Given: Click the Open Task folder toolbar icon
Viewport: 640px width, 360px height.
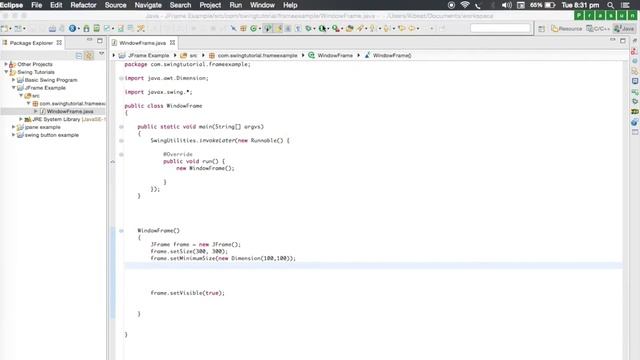Looking at the screenshot, I should (350, 28).
